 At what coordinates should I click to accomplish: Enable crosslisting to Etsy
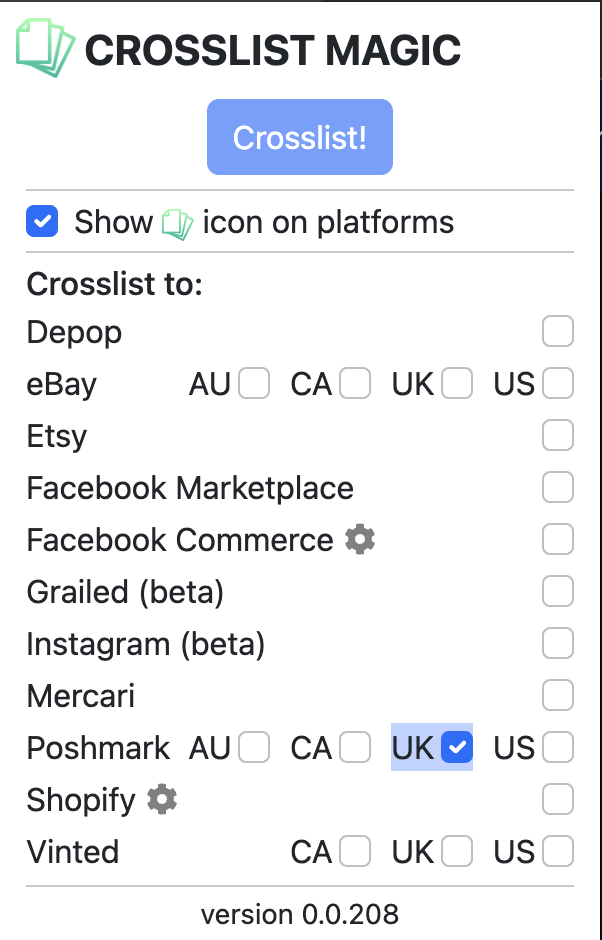(557, 435)
